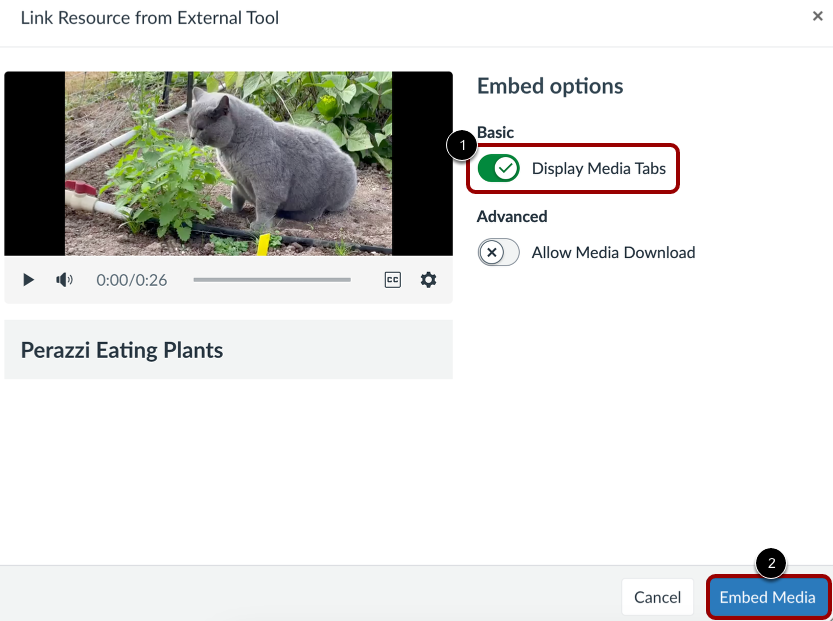The image size is (833, 621).
Task: Click the gear icon for playback options
Action: tap(428, 280)
